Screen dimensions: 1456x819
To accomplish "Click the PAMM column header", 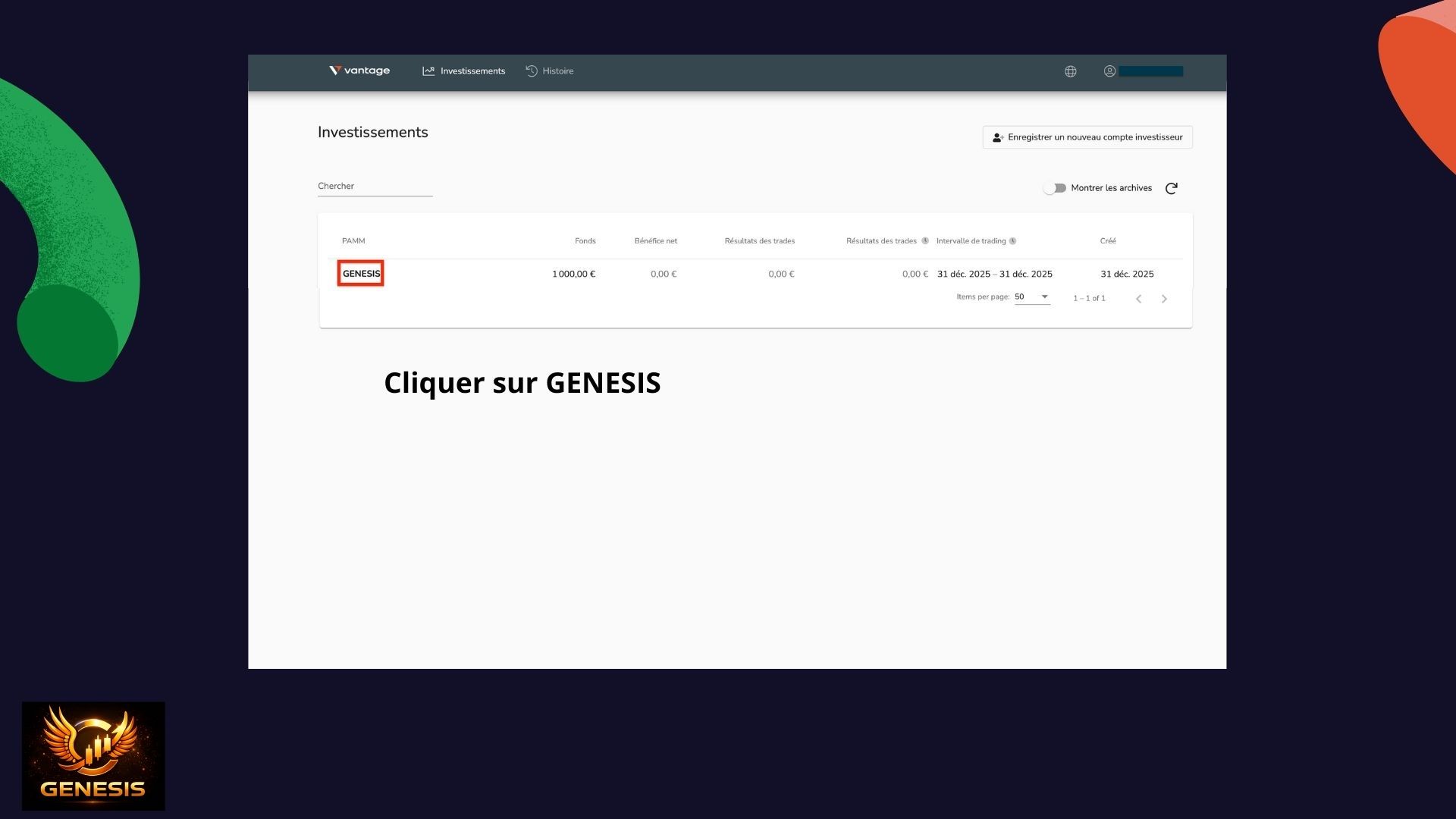I will (x=353, y=241).
